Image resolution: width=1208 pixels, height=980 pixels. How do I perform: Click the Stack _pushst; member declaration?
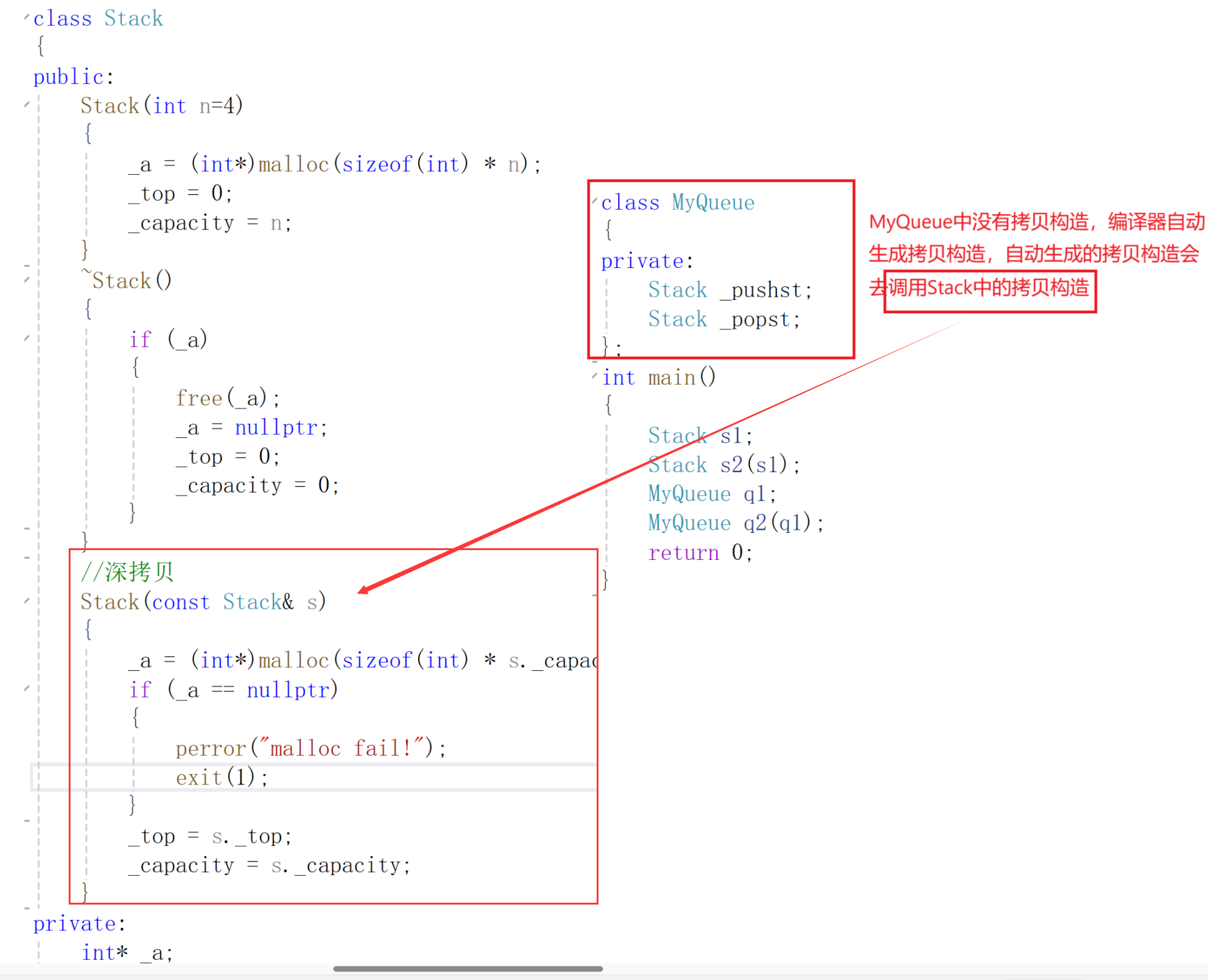[730, 290]
